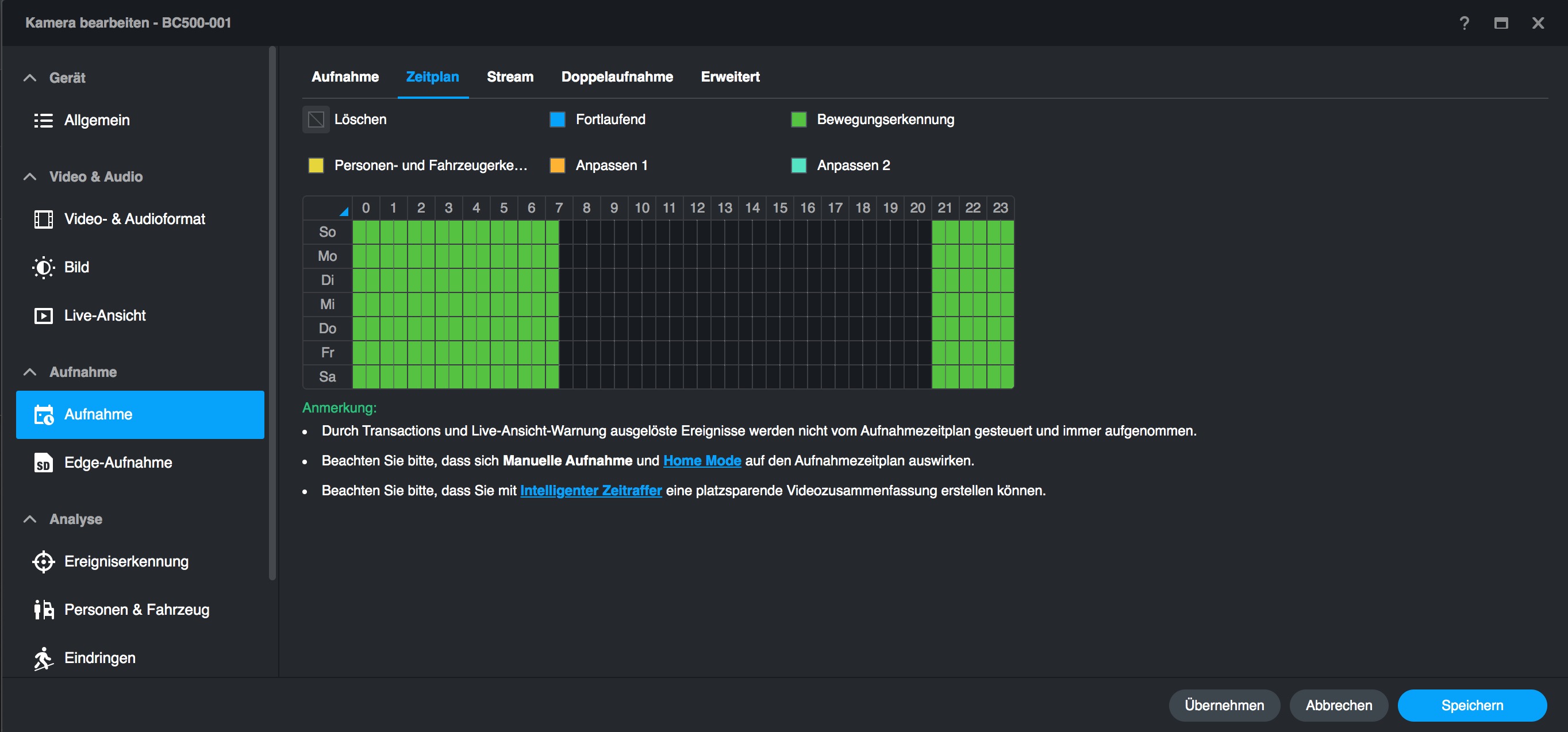Open the Ereigniserkennung target icon
1568x732 pixels.
pos(43,561)
